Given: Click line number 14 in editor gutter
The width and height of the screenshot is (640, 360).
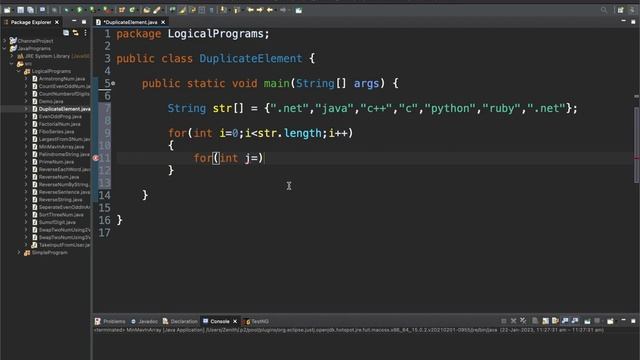Looking at the screenshot, I should (x=104, y=195).
